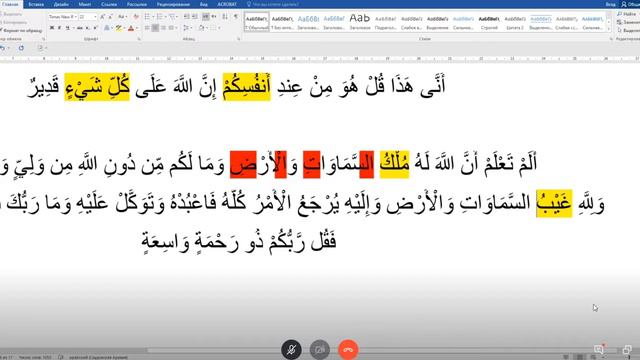Redo action in quick access toolbar
640x360 pixels.
(x=21, y=48)
